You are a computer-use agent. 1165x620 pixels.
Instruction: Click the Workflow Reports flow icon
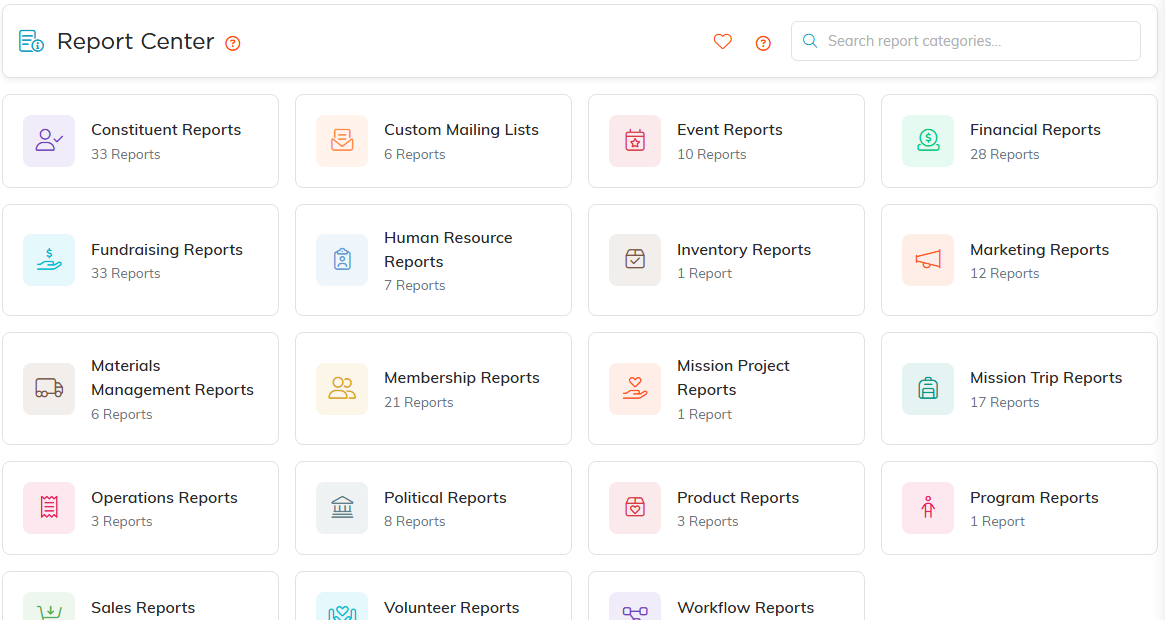[x=635, y=607]
